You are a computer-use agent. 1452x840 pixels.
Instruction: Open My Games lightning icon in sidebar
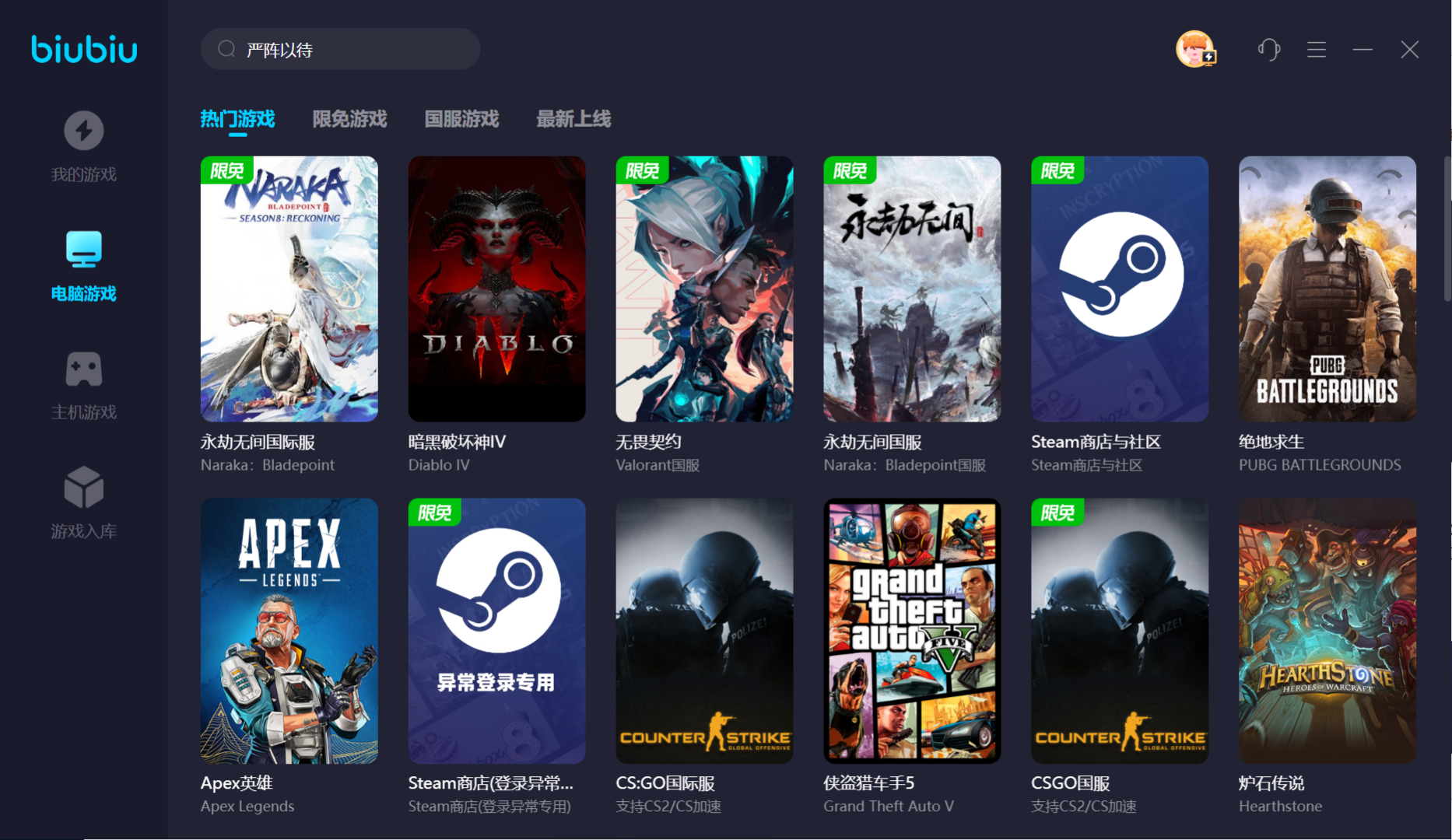click(83, 131)
